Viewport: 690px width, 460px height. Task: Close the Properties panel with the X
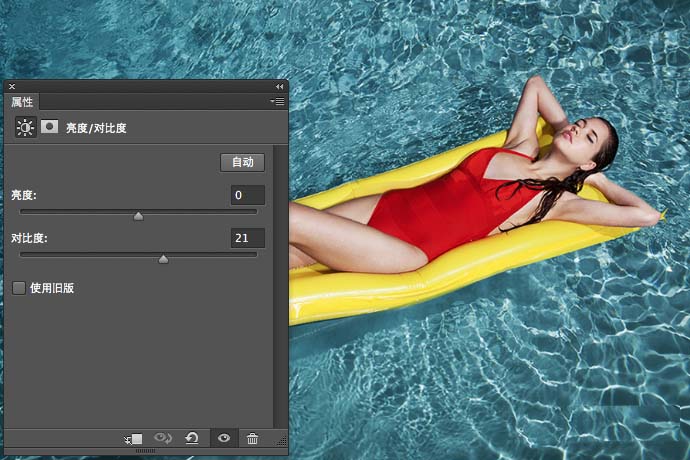[x=12, y=87]
